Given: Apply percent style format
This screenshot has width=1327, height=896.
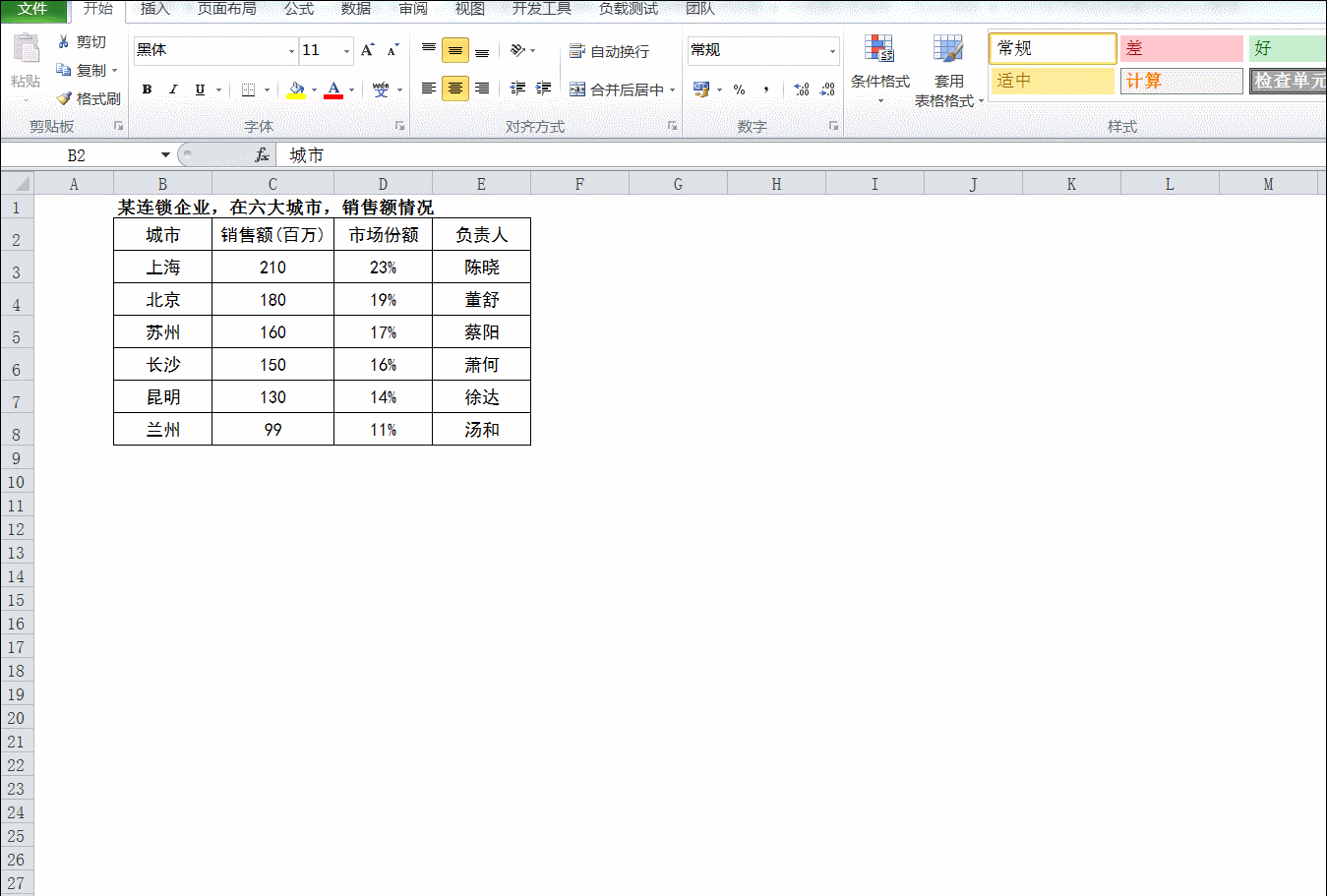Looking at the screenshot, I should (x=740, y=90).
